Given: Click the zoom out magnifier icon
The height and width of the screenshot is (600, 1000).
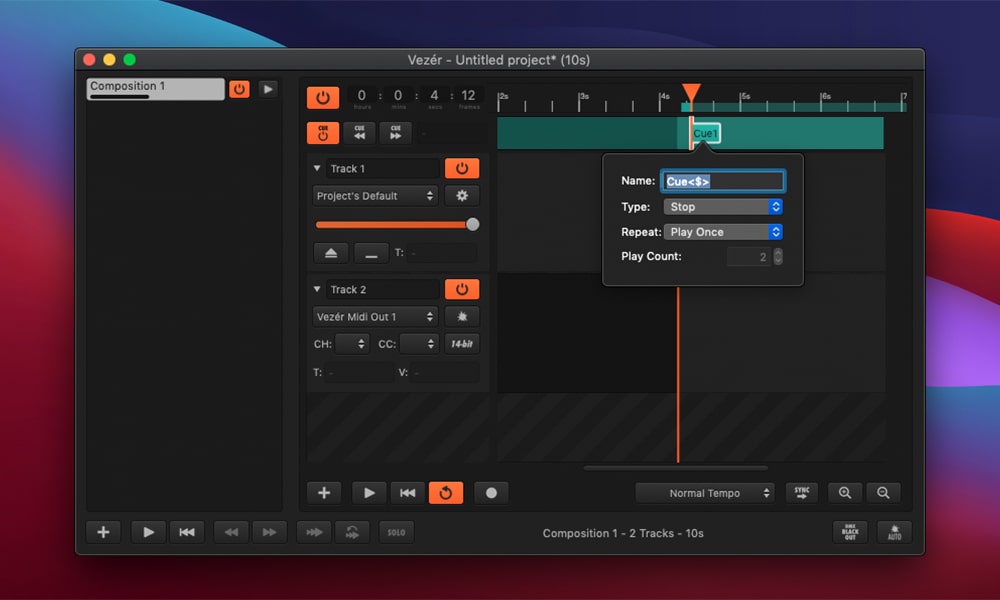Looking at the screenshot, I should [883, 493].
